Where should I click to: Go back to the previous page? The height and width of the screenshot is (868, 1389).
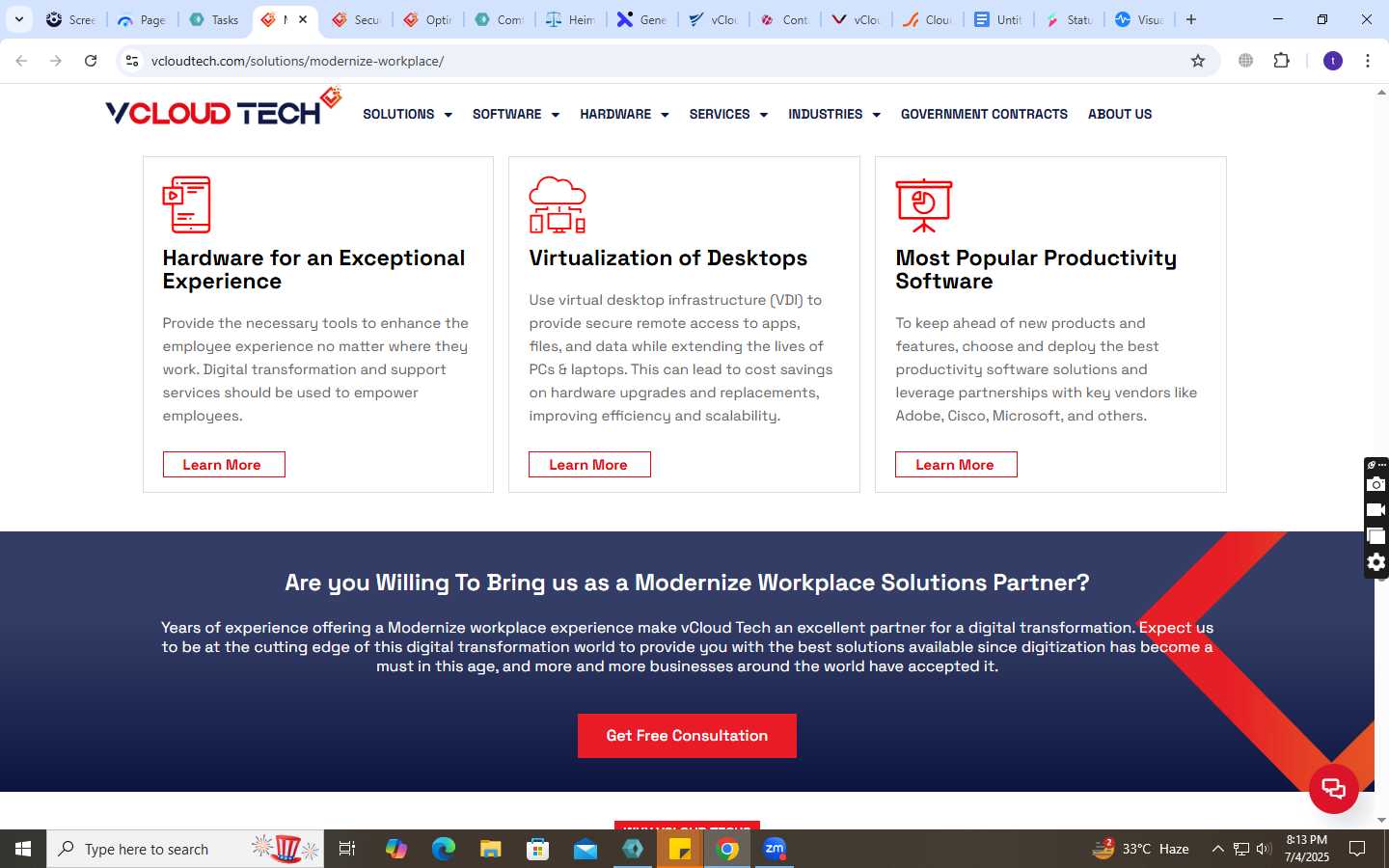(21, 61)
